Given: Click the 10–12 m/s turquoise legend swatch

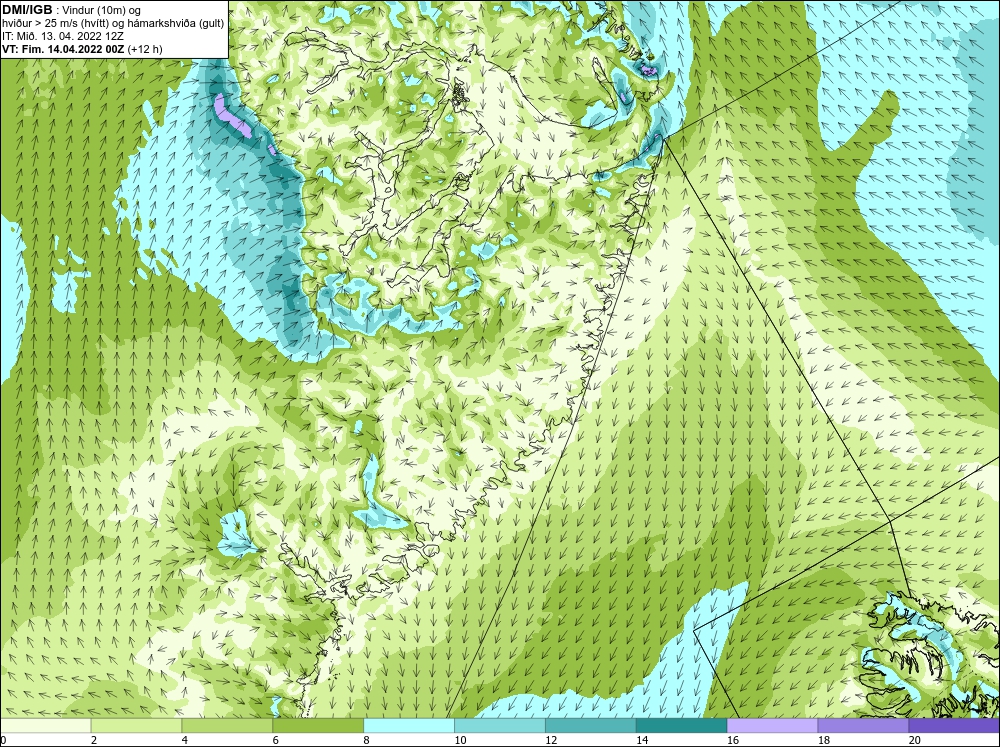Looking at the screenshot, I should pyautogui.click(x=500, y=726).
